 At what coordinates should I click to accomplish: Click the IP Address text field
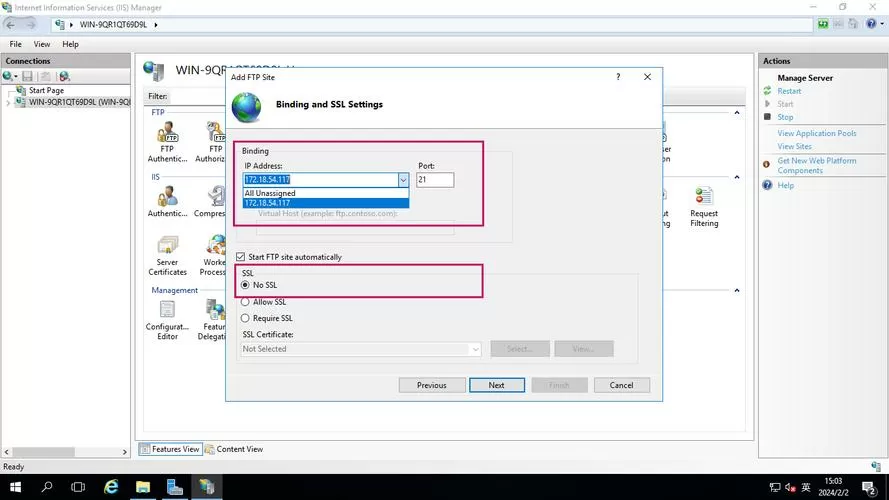tap(320, 180)
